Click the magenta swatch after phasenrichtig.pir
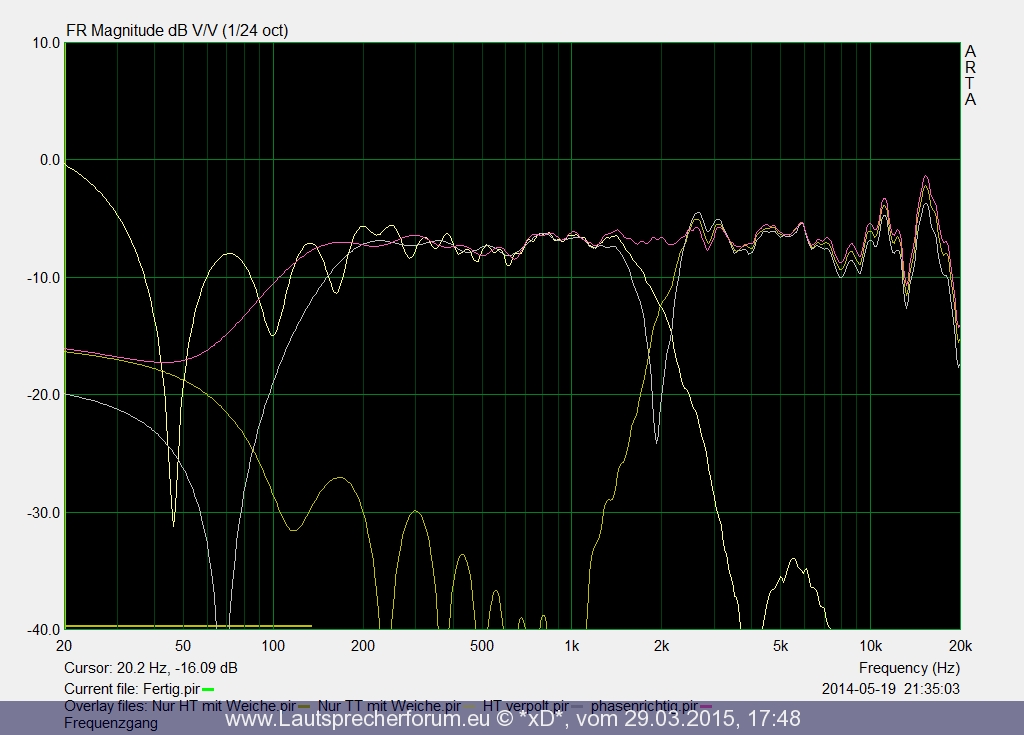 [x=706, y=706]
